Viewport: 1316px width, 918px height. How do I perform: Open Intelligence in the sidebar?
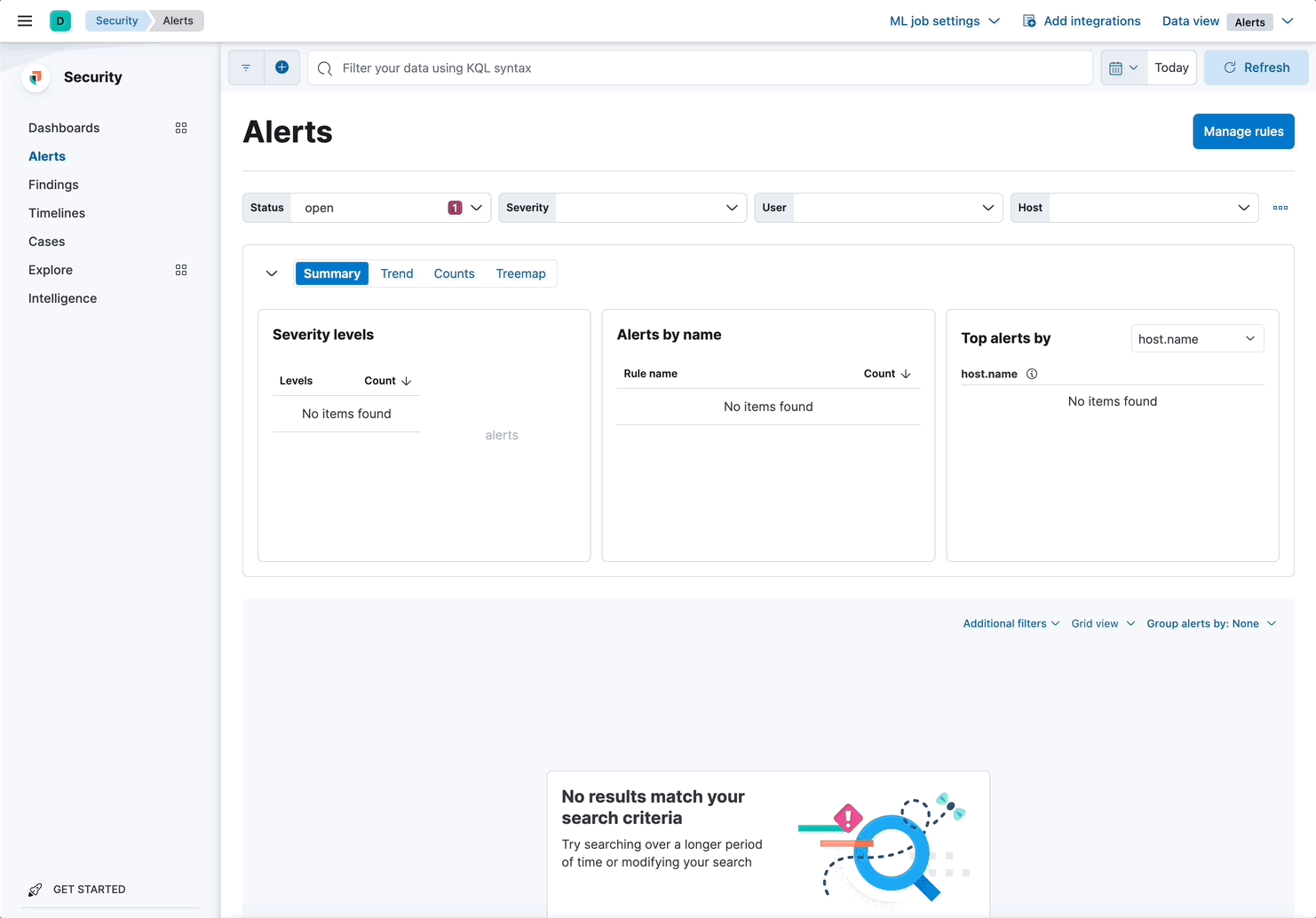coord(62,298)
